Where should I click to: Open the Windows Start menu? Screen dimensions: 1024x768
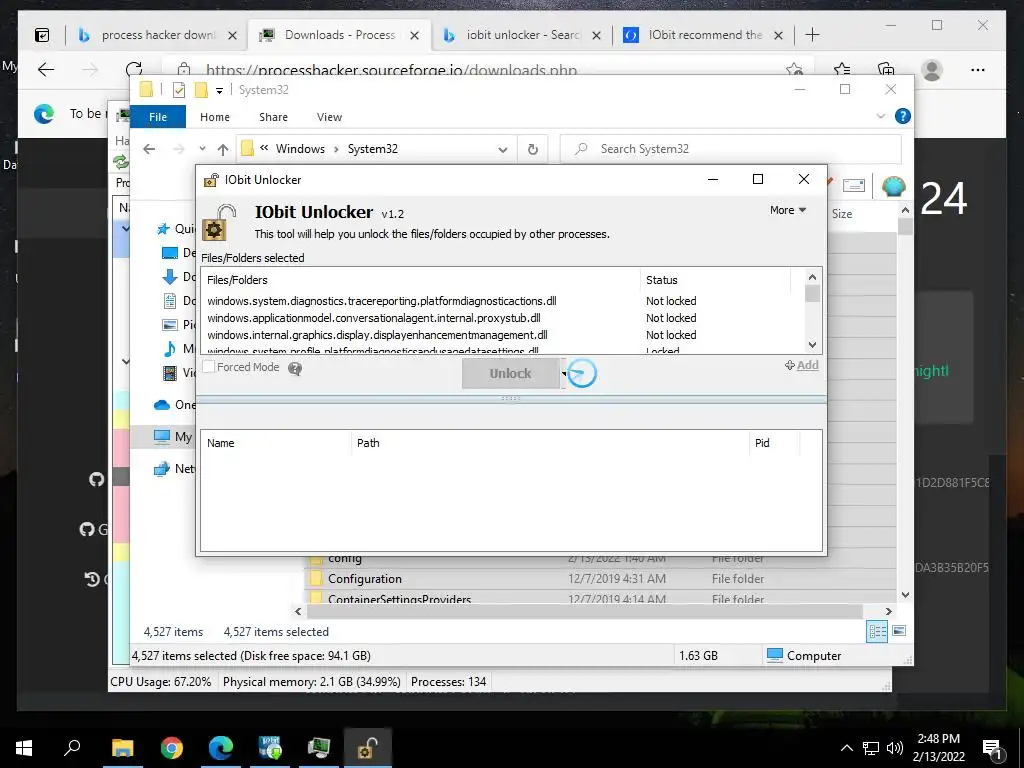click(24, 748)
